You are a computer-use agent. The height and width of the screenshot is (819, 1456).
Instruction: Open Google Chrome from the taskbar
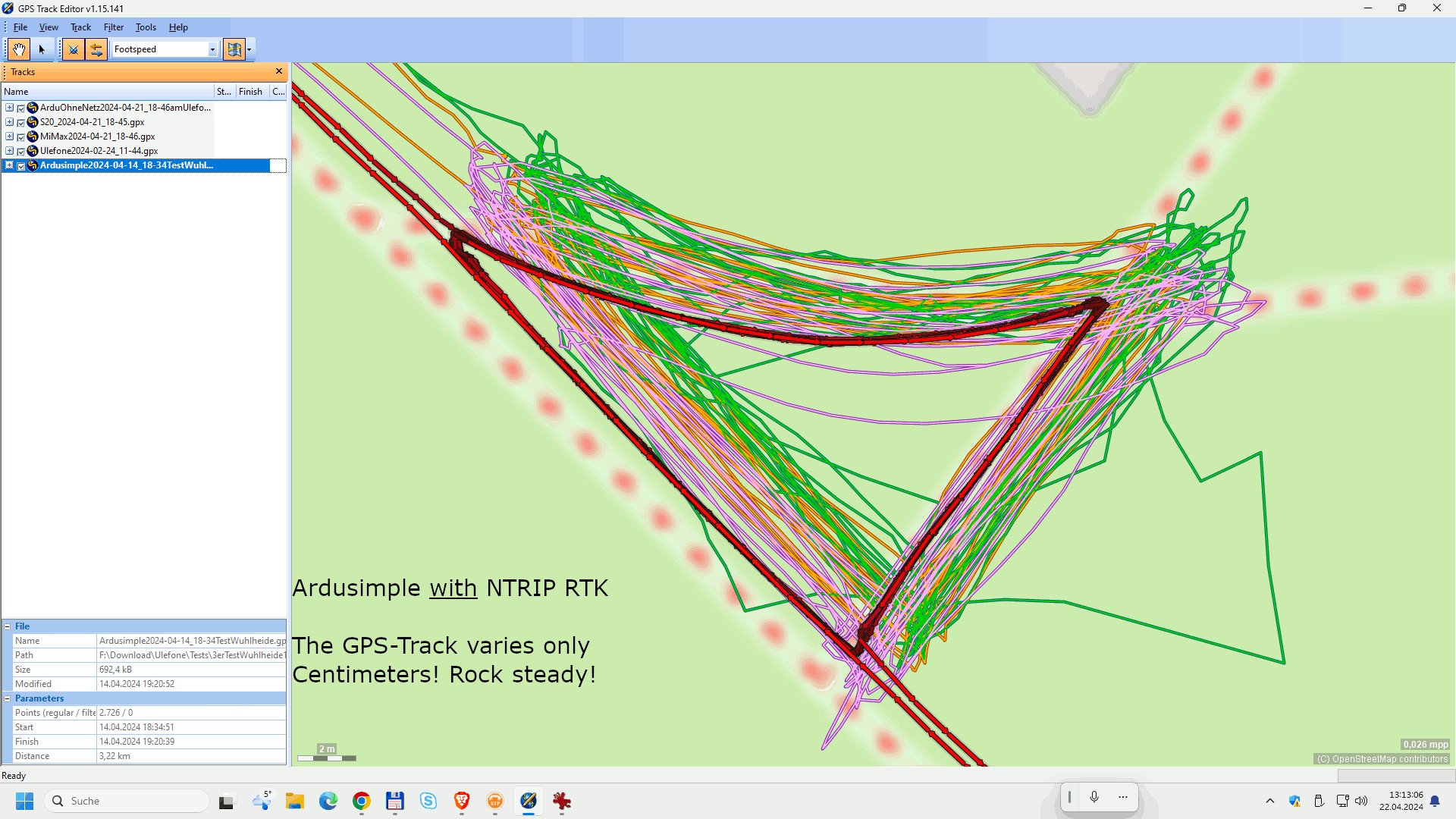click(x=362, y=801)
